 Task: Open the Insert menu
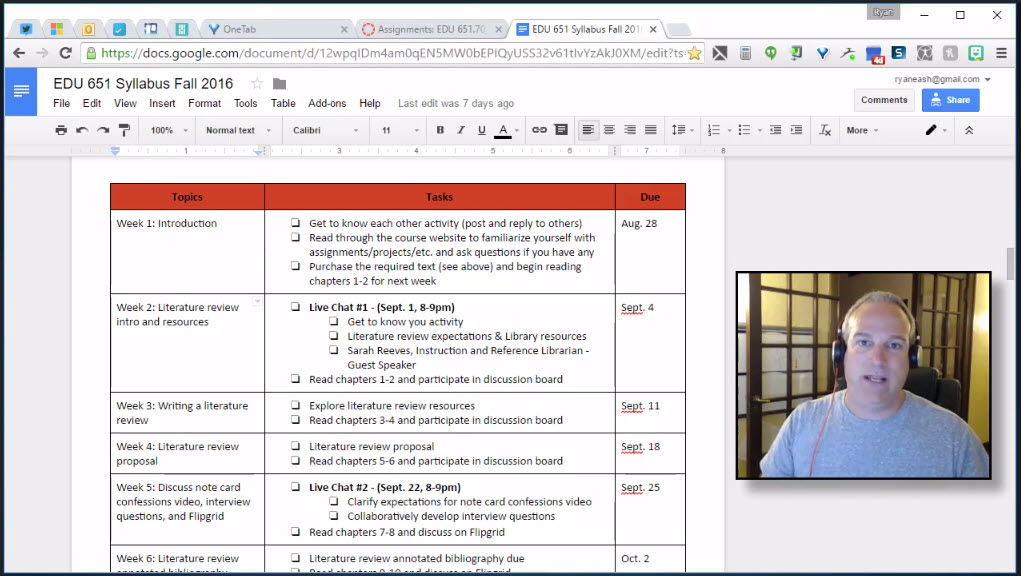[162, 103]
